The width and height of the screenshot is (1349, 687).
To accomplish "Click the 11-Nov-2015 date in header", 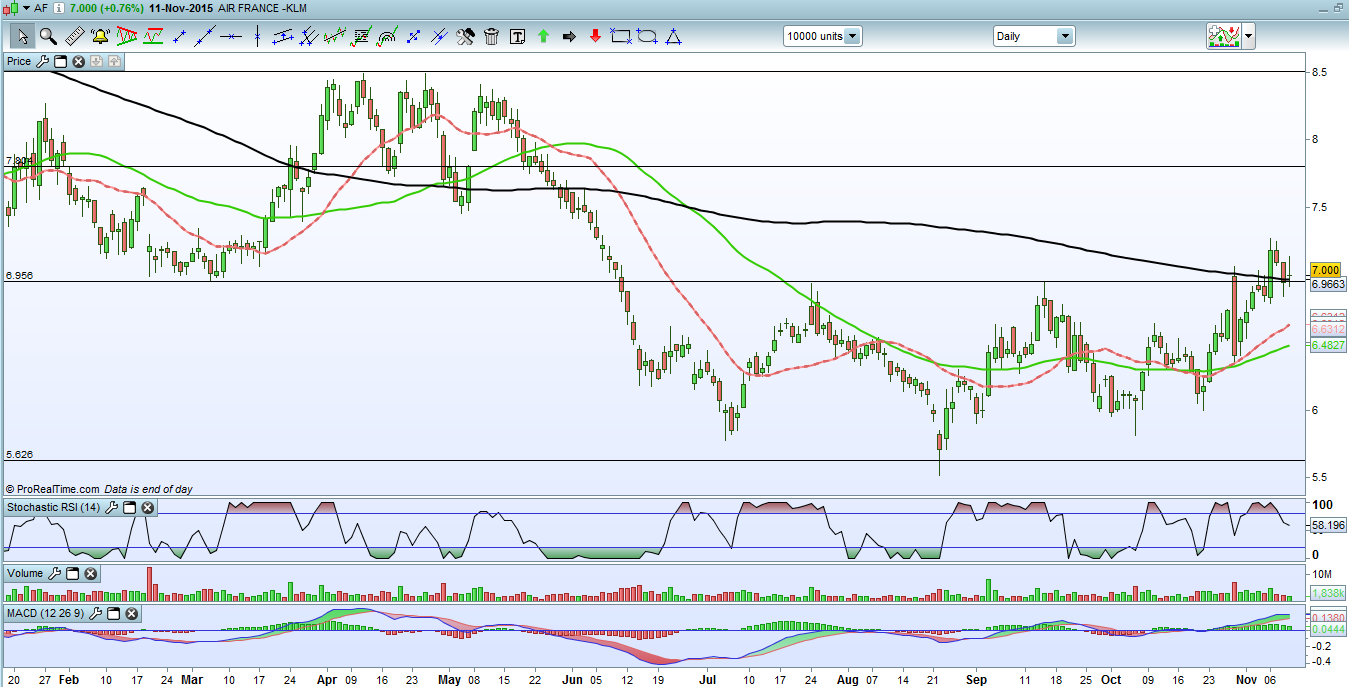I will (181, 7).
